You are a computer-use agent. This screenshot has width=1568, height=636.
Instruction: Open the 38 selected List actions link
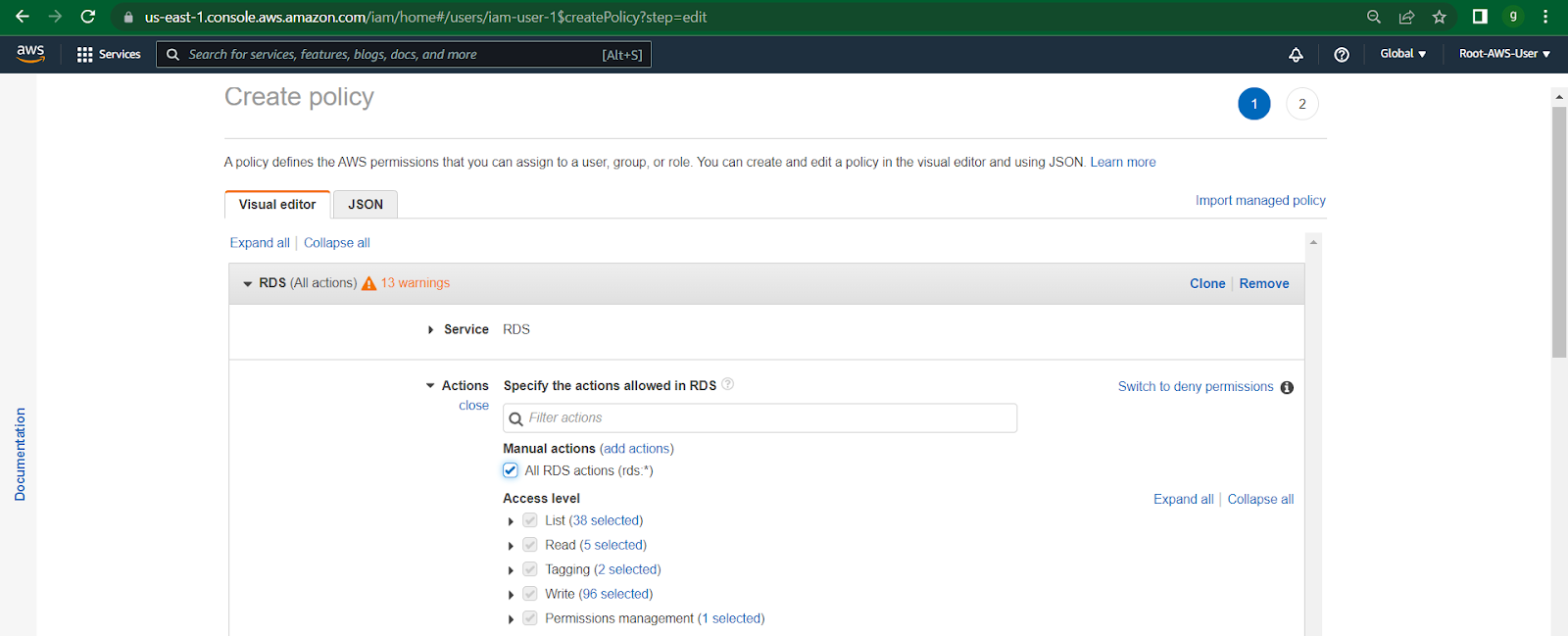pyautogui.click(x=606, y=520)
